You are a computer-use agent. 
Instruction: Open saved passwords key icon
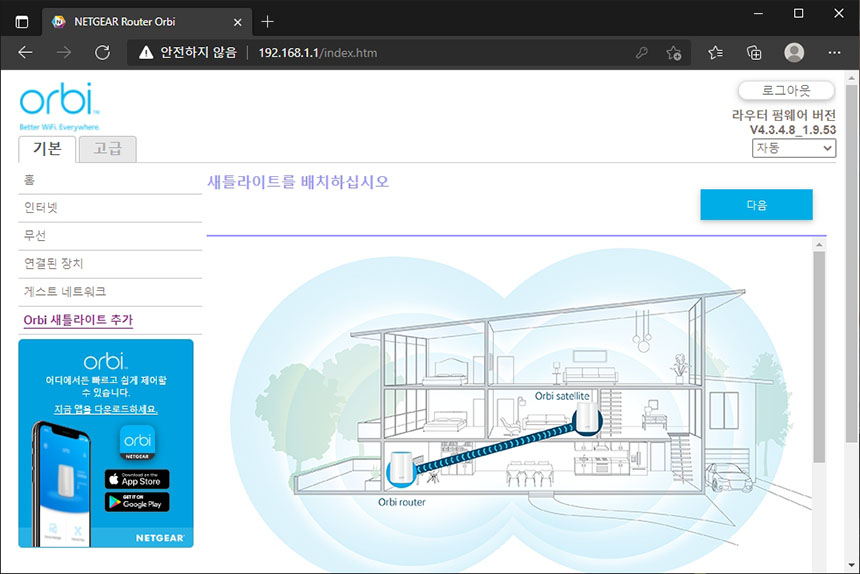coord(642,53)
